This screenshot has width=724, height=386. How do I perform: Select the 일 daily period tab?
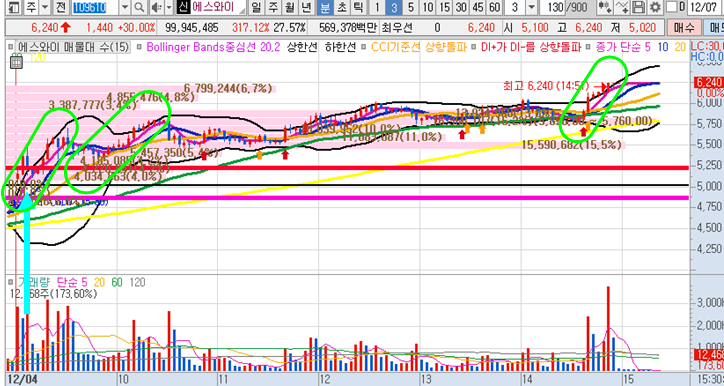(x=257, y=7)
